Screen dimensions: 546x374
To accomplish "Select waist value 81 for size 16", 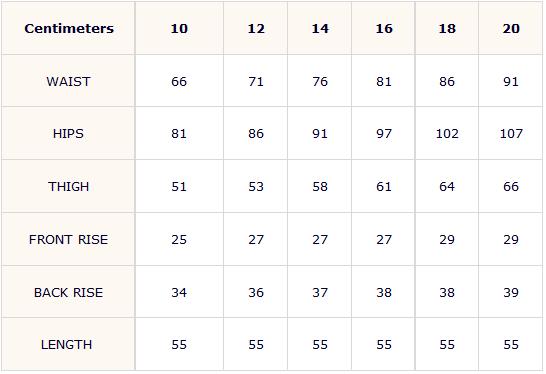I will click(384, 81).
